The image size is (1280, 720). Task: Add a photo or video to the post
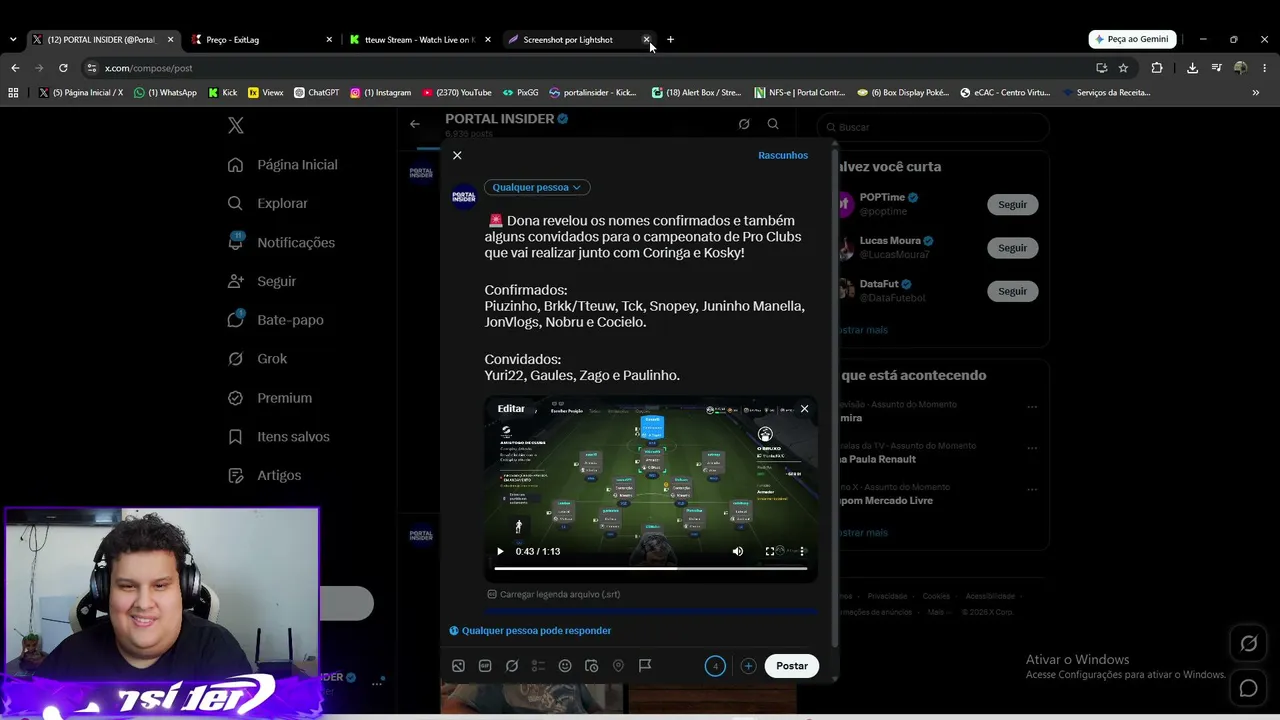click(x=458, y=666)
